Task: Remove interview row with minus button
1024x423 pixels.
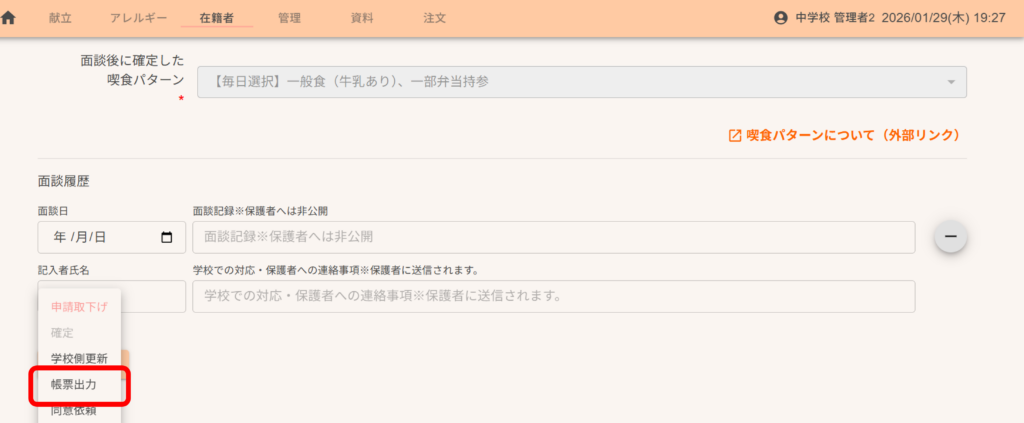Action: 949,236
